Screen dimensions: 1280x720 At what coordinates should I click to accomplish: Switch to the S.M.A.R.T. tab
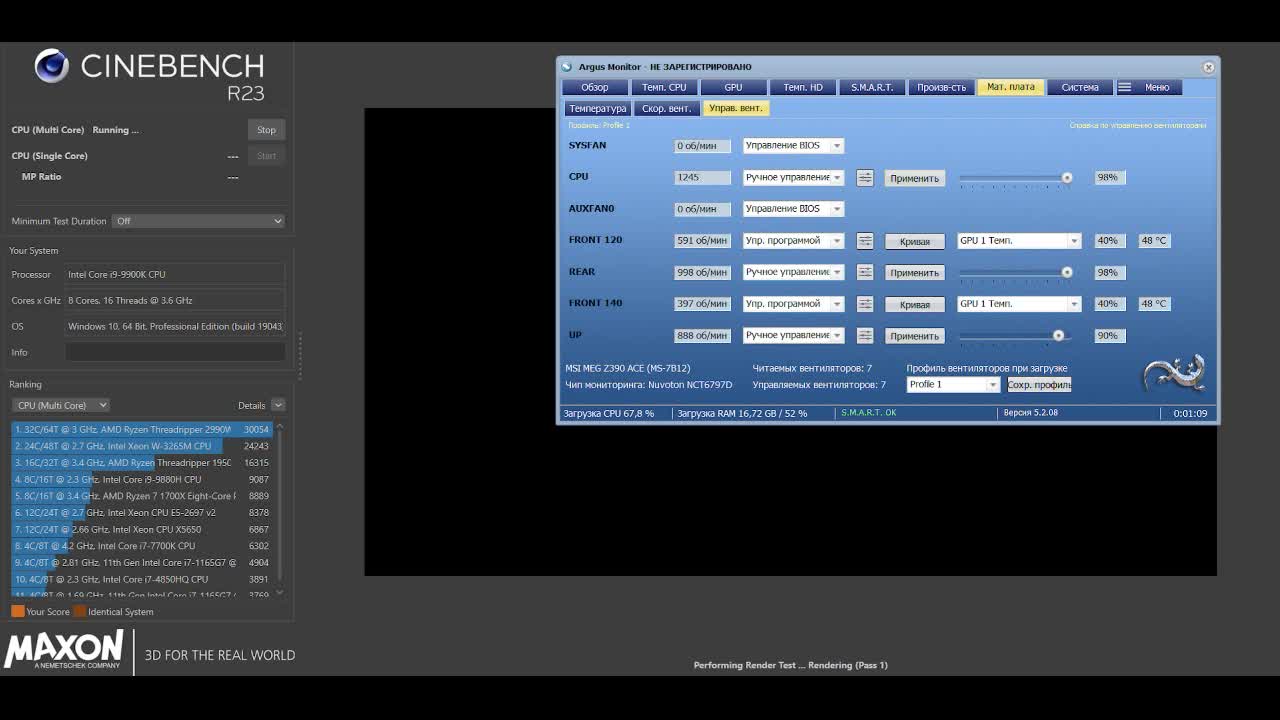872,87
